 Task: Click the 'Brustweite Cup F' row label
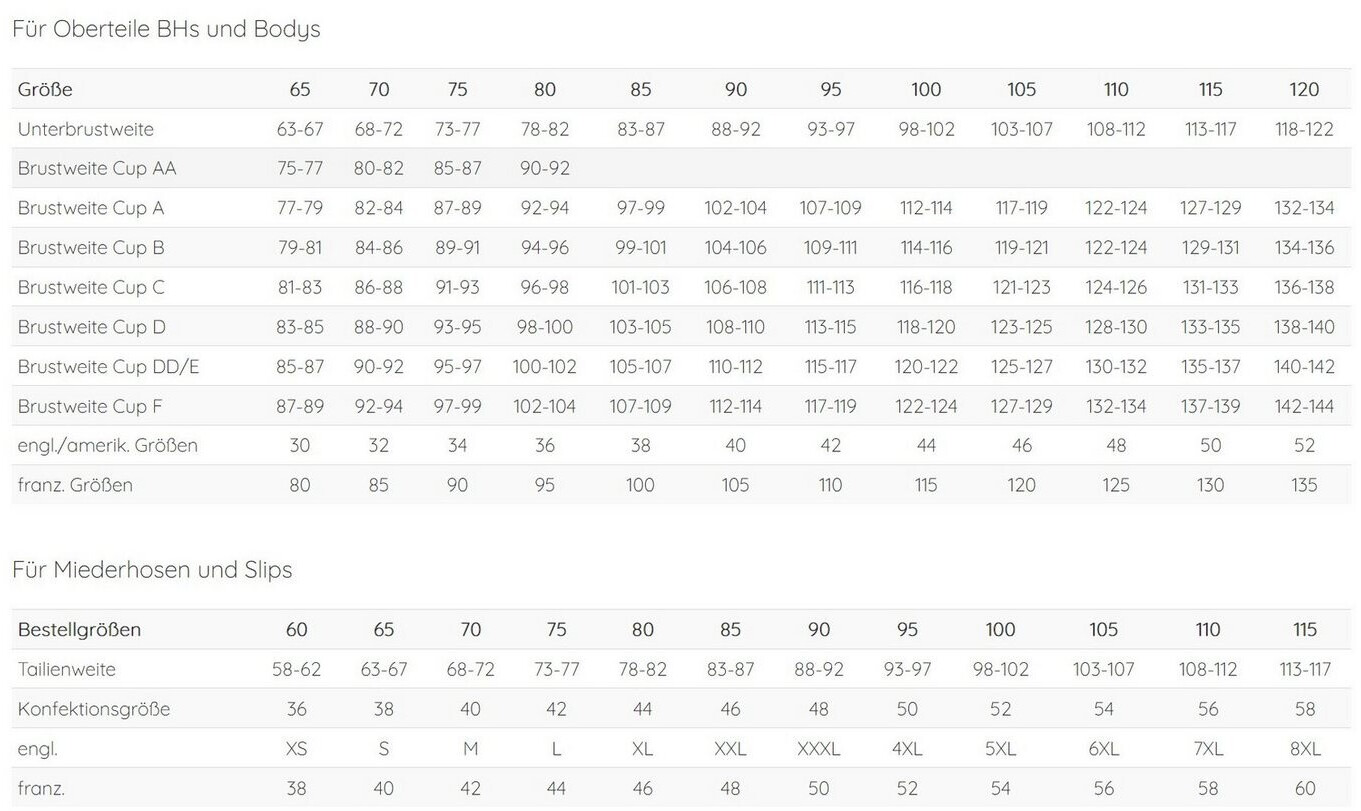[x=90, y=406]
